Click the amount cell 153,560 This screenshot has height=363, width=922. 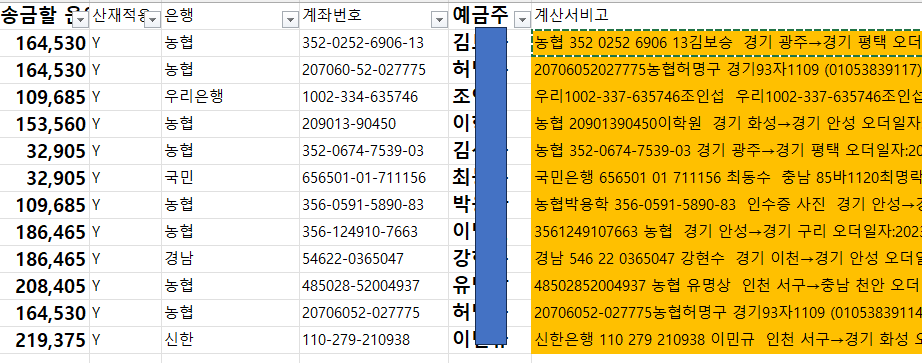point(45,124)
